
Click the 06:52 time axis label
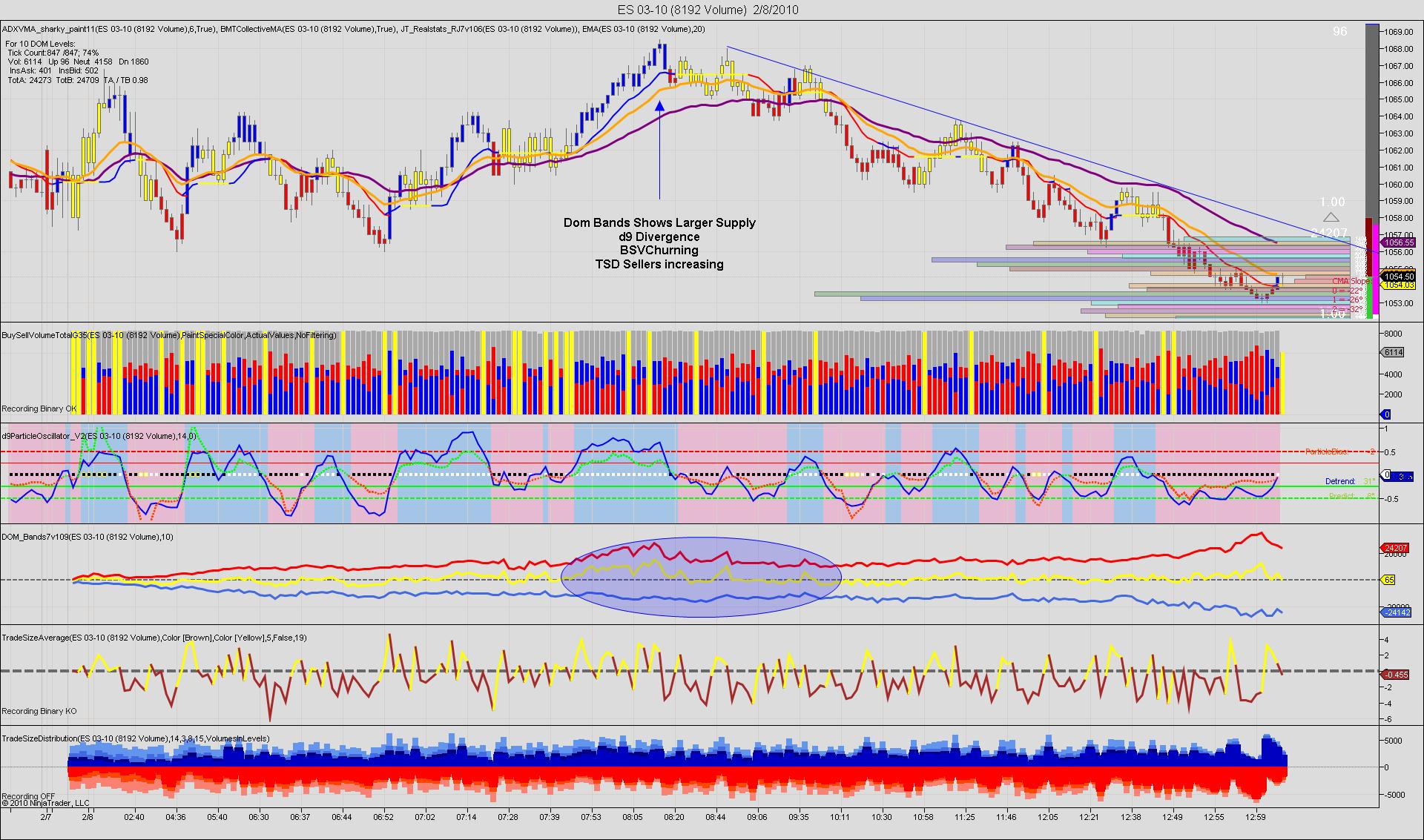click(x=383, y=817)
